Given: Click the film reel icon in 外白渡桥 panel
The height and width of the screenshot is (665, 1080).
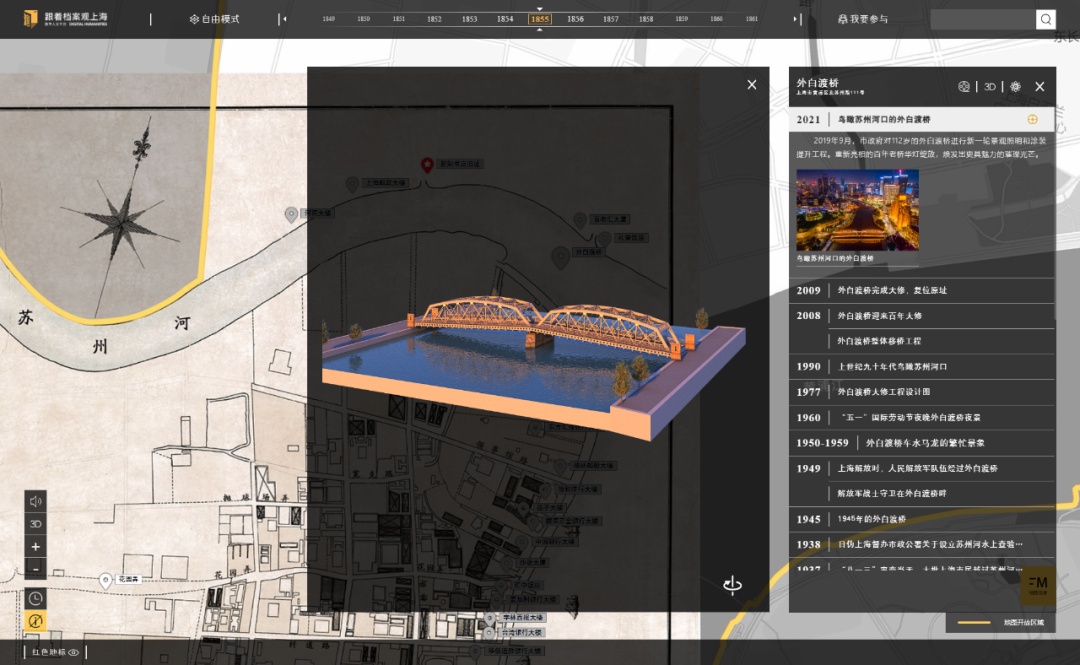Looking at the screenshot, I should [x=964, y=87].
